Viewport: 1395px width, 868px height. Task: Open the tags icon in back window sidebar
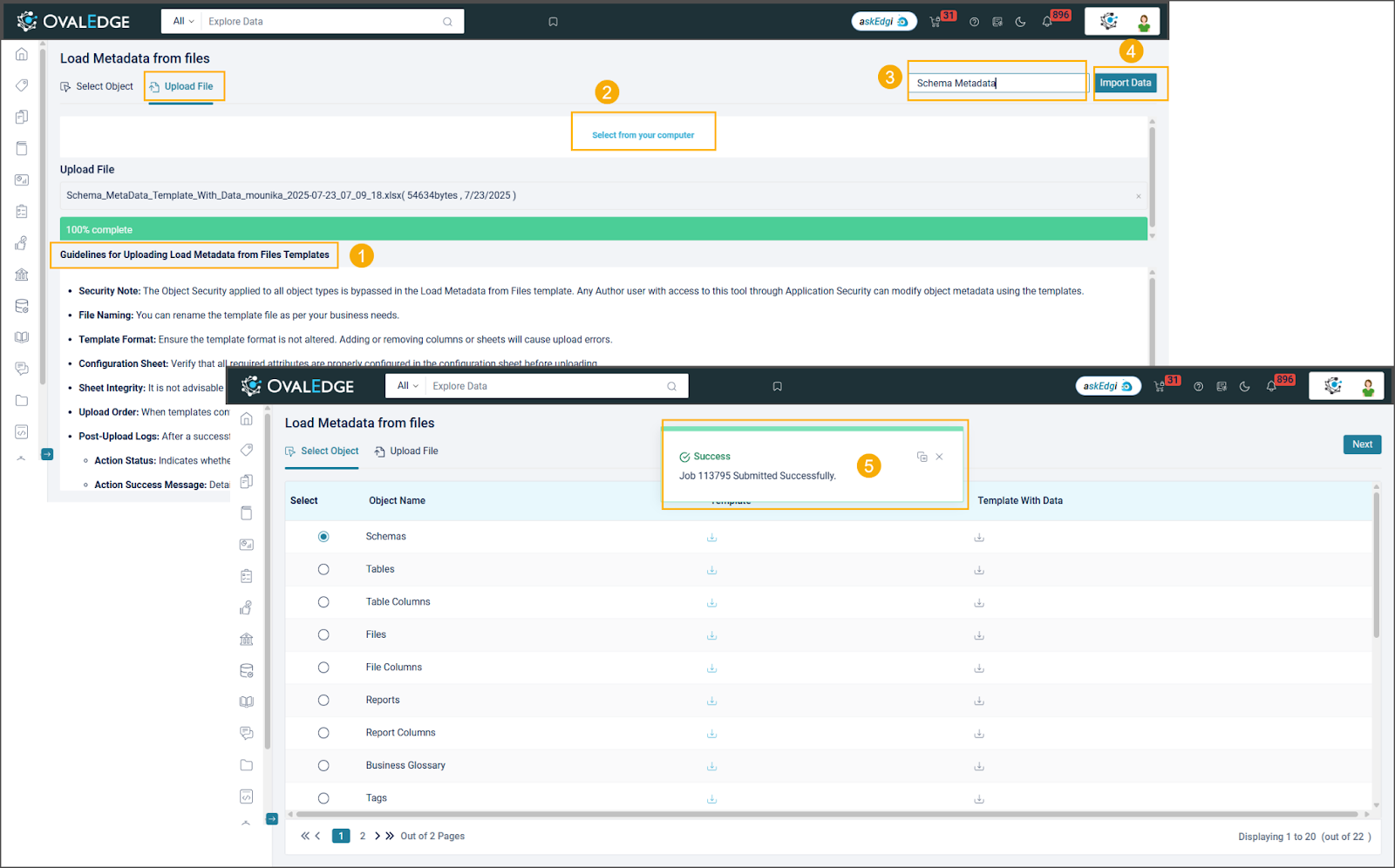[22, 85]
